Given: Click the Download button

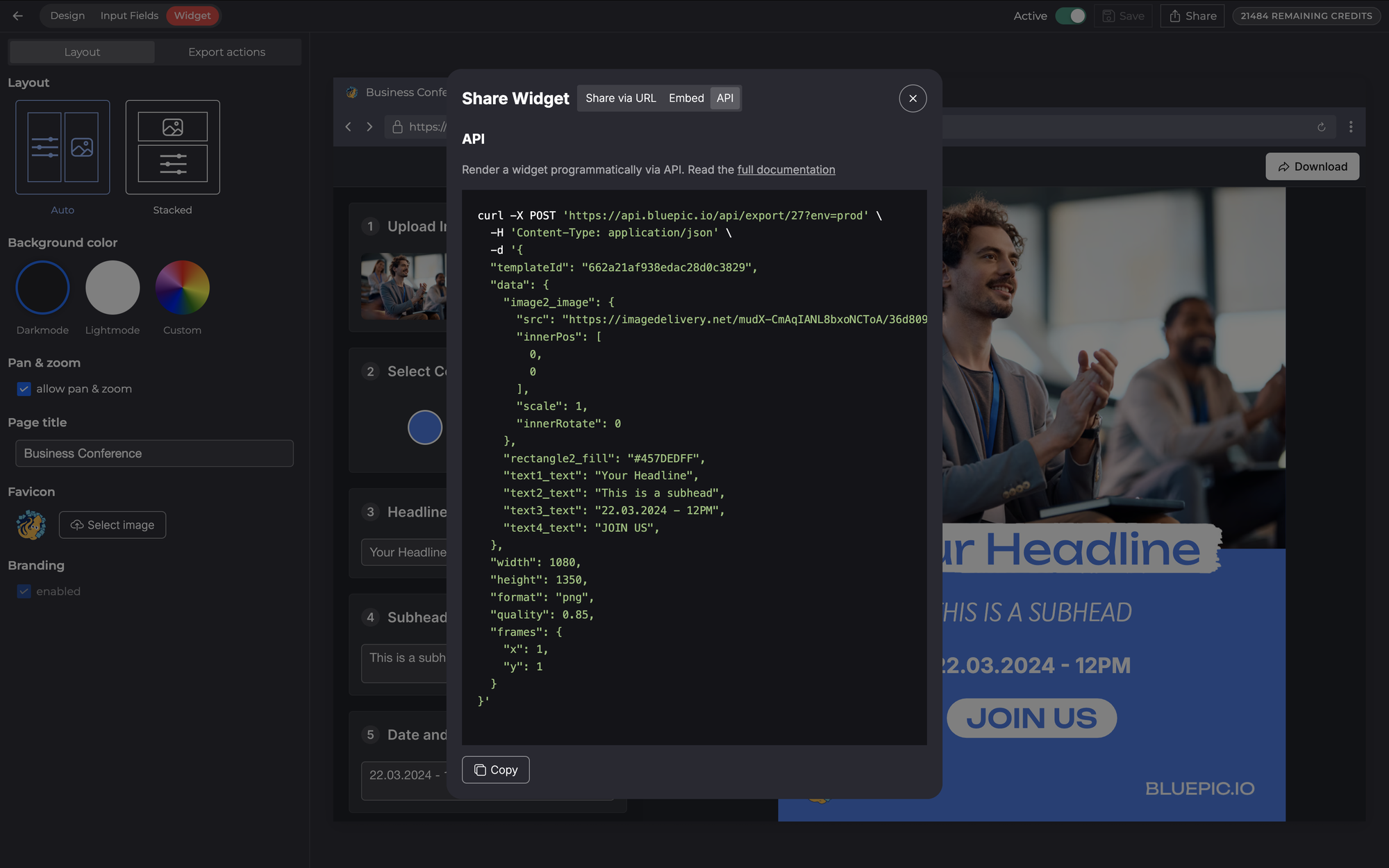Looking at the screenshot, I should coord(1312,167).
